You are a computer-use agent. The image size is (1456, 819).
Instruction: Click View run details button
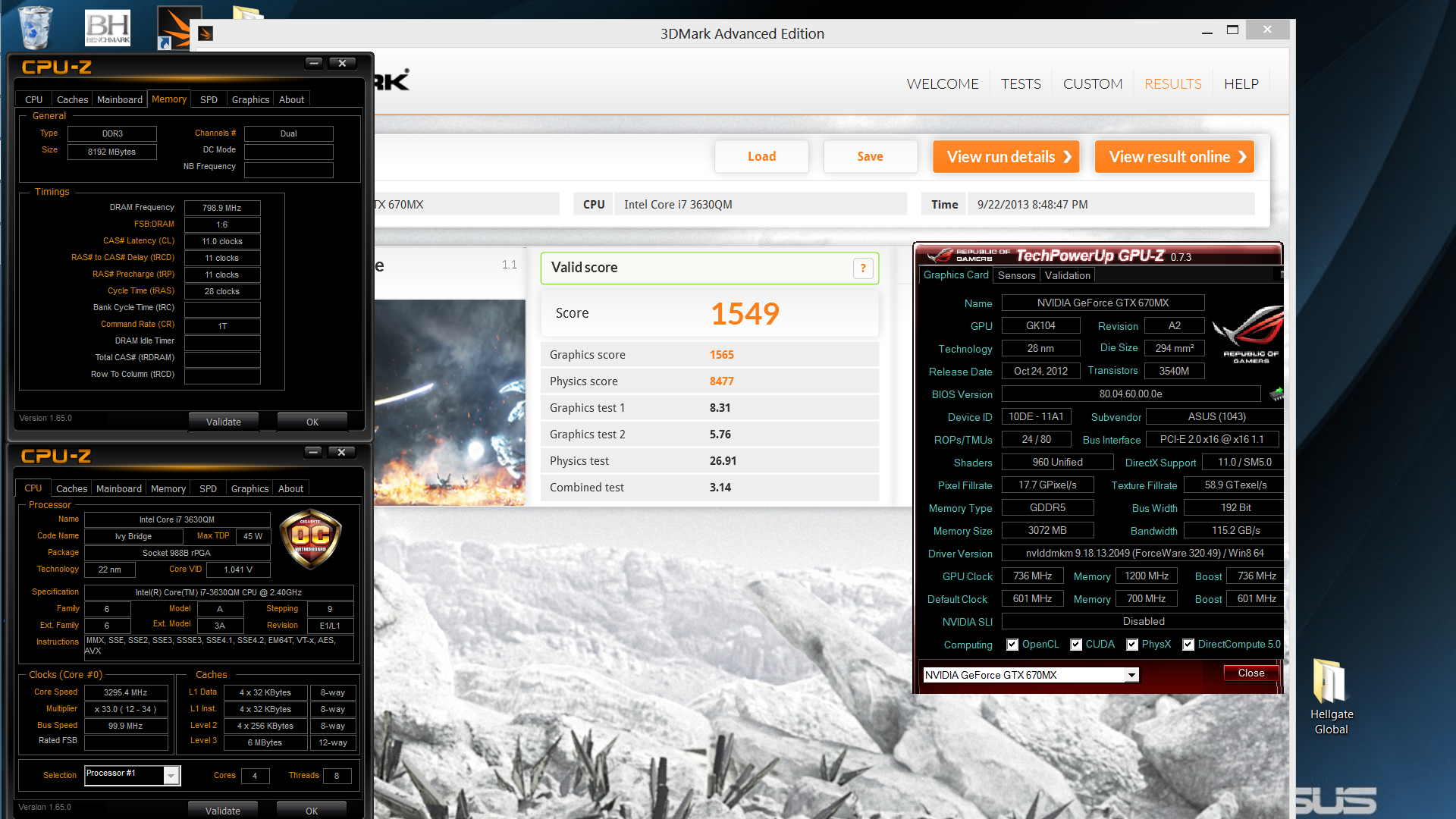point(1006,156)
